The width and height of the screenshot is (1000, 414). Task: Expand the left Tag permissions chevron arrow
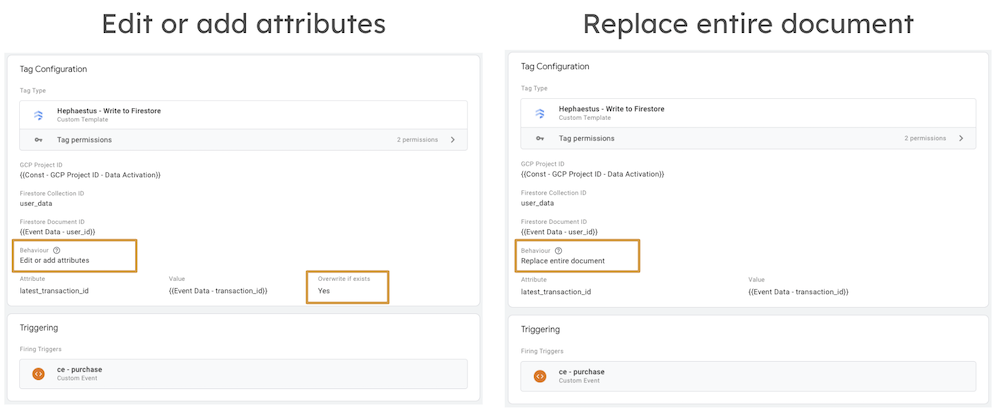pos(452,140)
